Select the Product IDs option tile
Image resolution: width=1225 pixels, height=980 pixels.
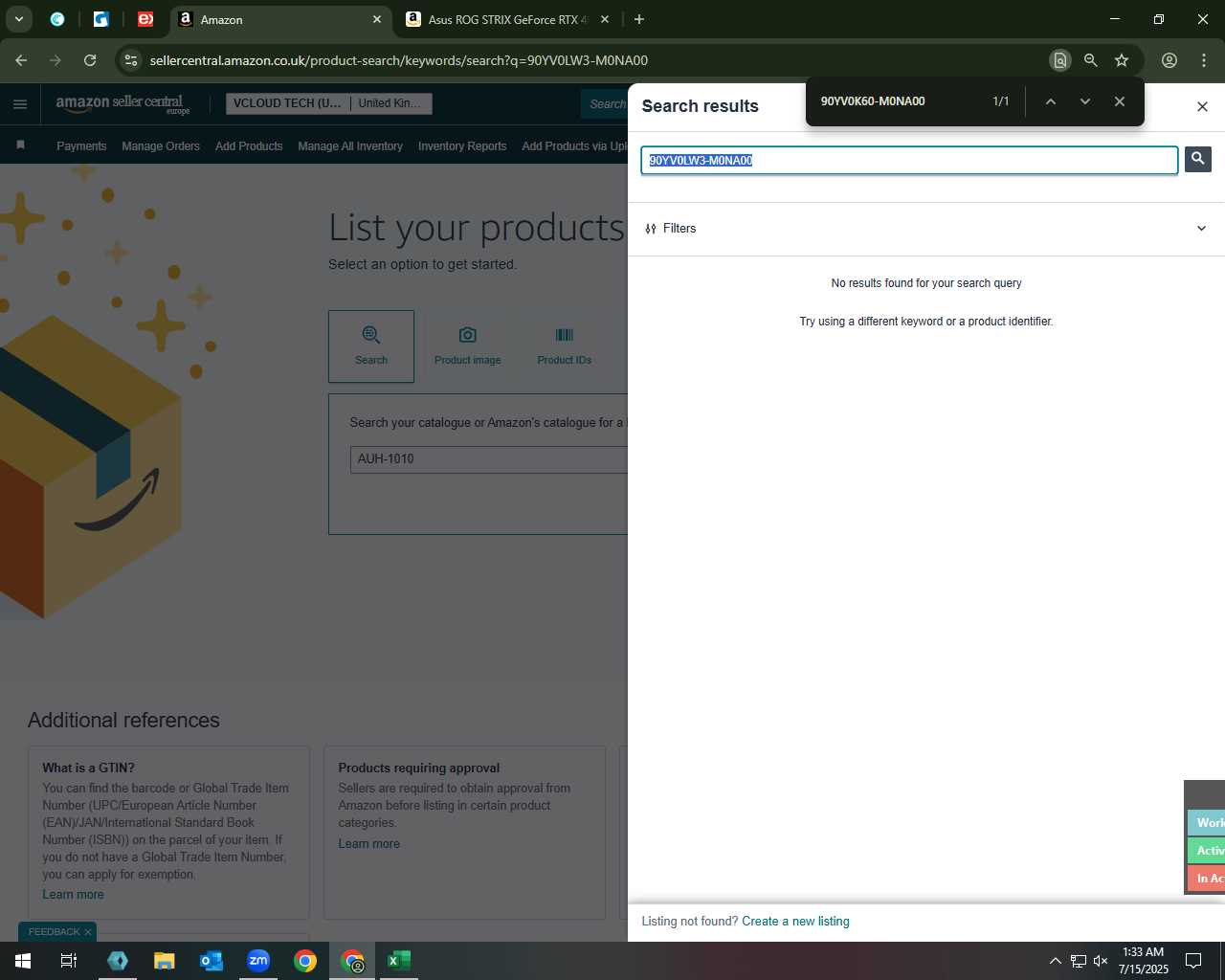pyautogui.click(x=564, y=346)
